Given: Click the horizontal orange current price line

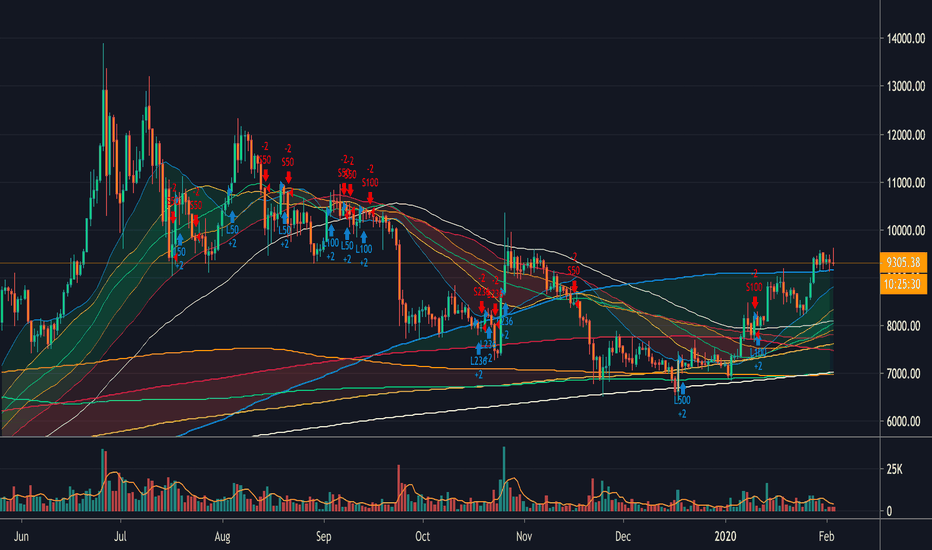Looking at the screenshot, I should (x=440, y=263).
